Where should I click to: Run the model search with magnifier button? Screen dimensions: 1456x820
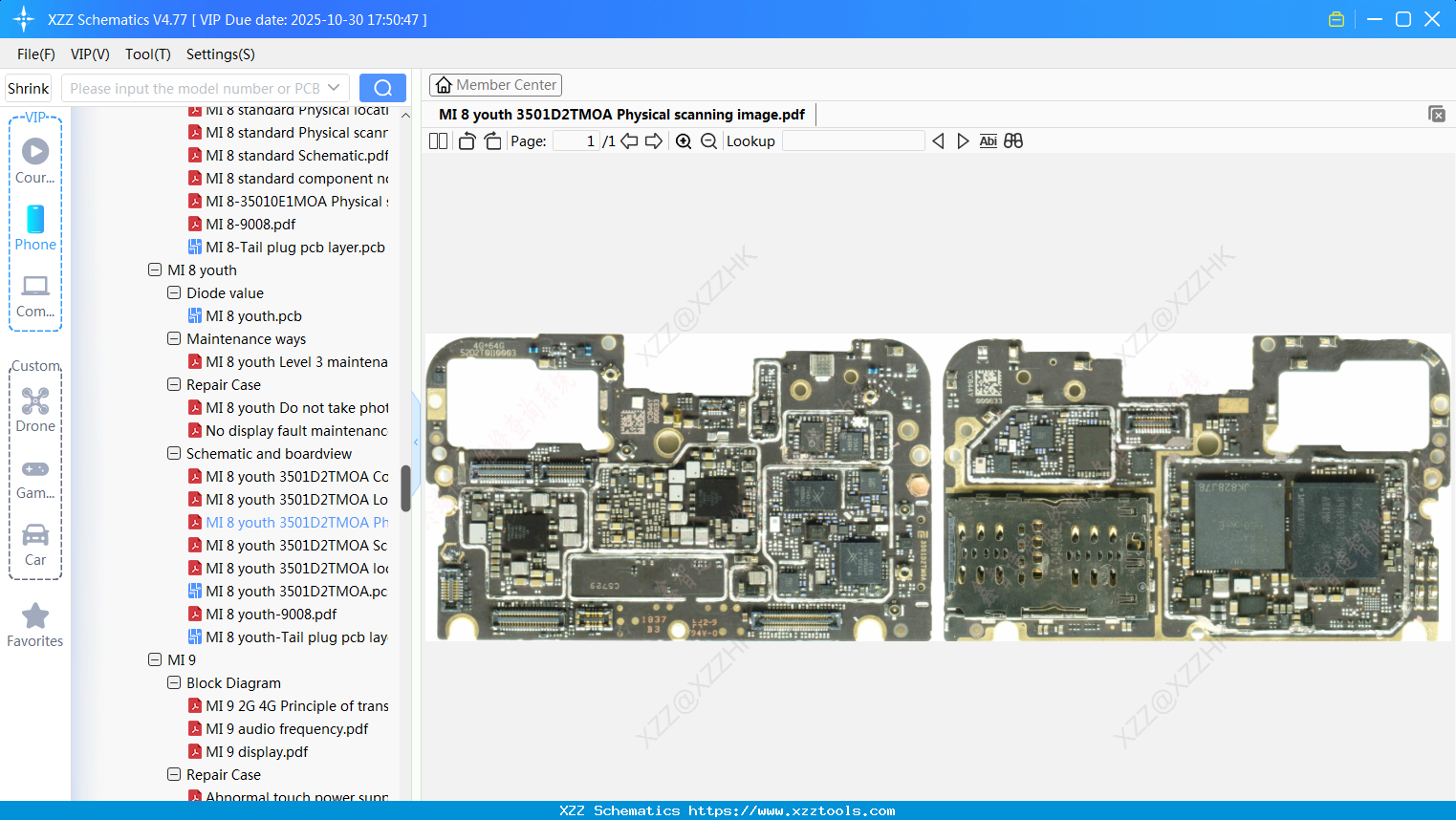(x=382, y=87)
